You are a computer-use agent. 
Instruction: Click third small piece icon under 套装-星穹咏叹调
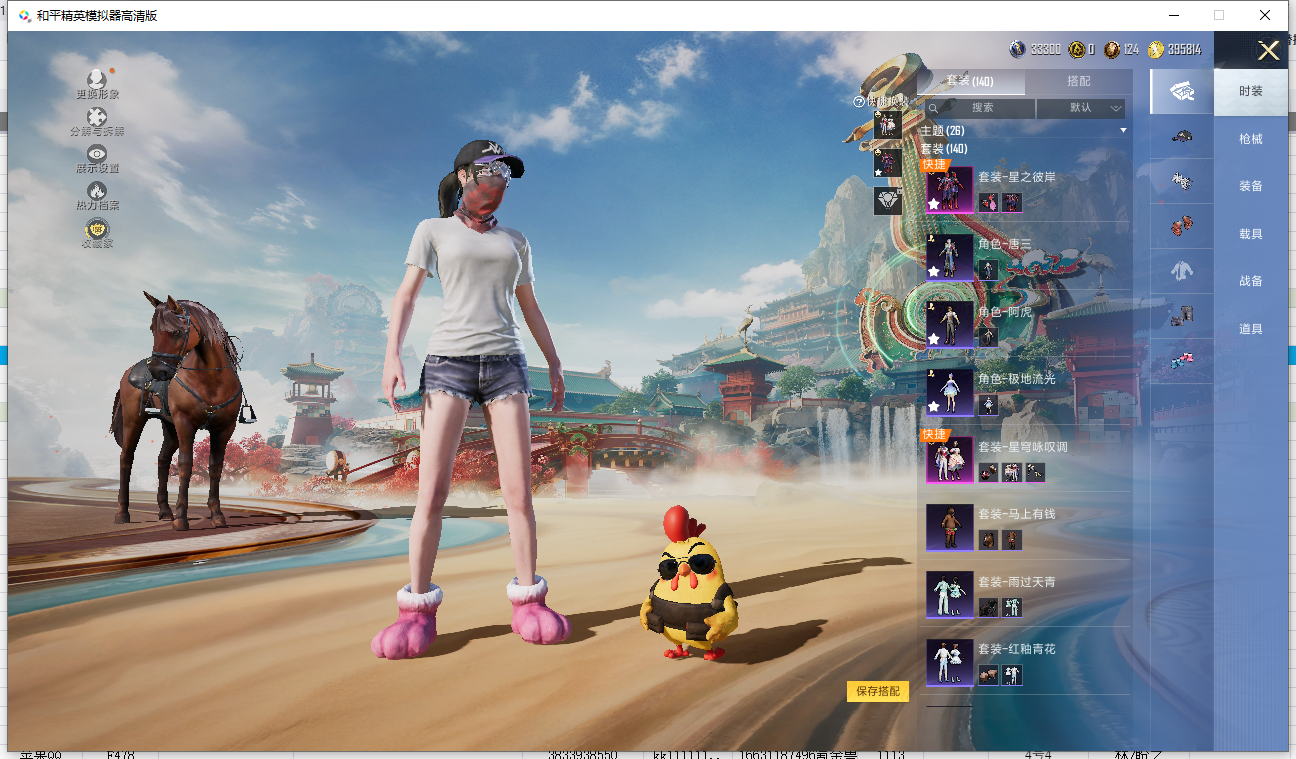click(x=1035, y=473)
